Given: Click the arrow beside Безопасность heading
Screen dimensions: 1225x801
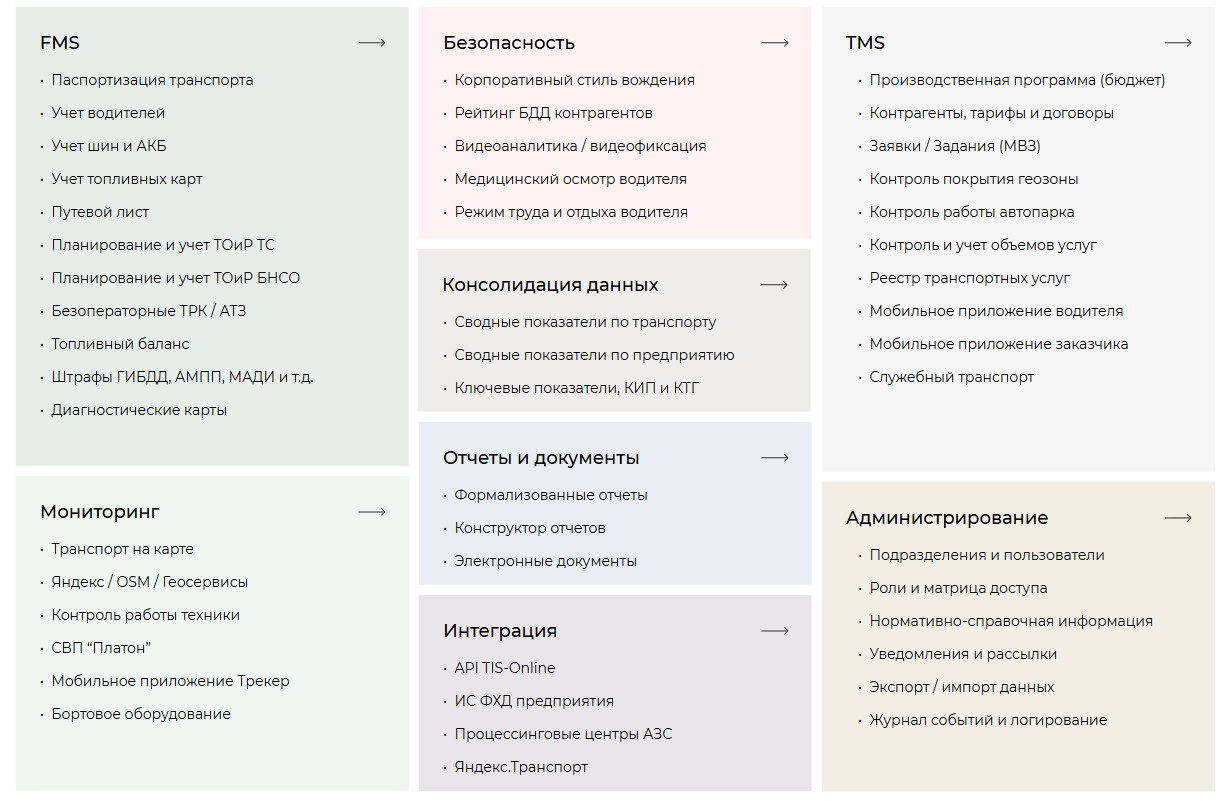Looking at the screenshot, I should (775, 43).
